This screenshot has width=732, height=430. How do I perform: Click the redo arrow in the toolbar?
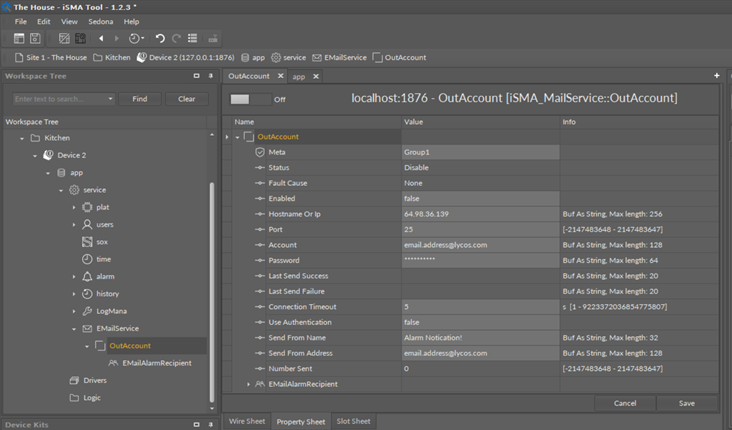tap(176, 38)
